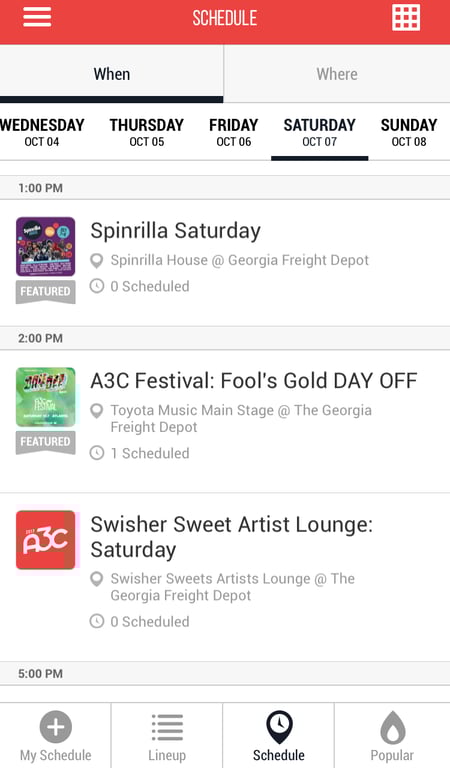The image size is (450, 768).
Task: Tap Spinrilla Saturday poster thumbnail
Action: pyautogui.click(x=46, y=246)
